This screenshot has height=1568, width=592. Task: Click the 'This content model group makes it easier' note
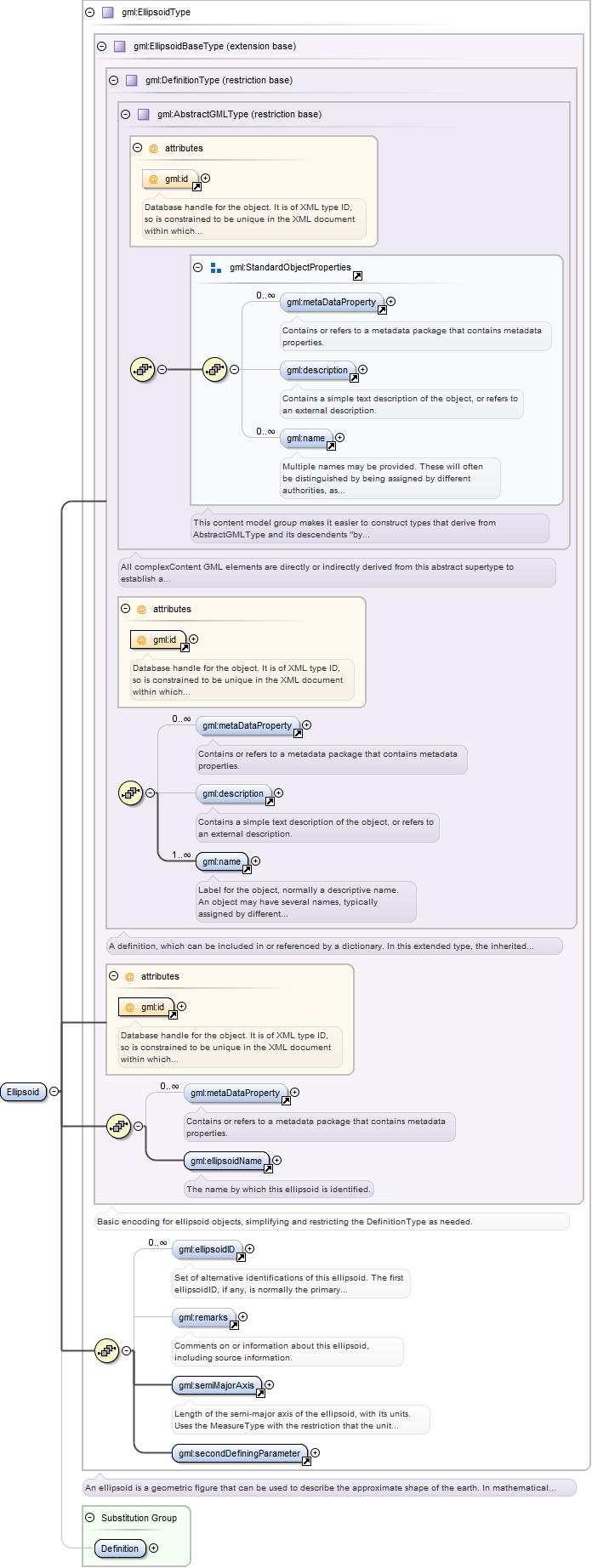[x=370, y=528]
